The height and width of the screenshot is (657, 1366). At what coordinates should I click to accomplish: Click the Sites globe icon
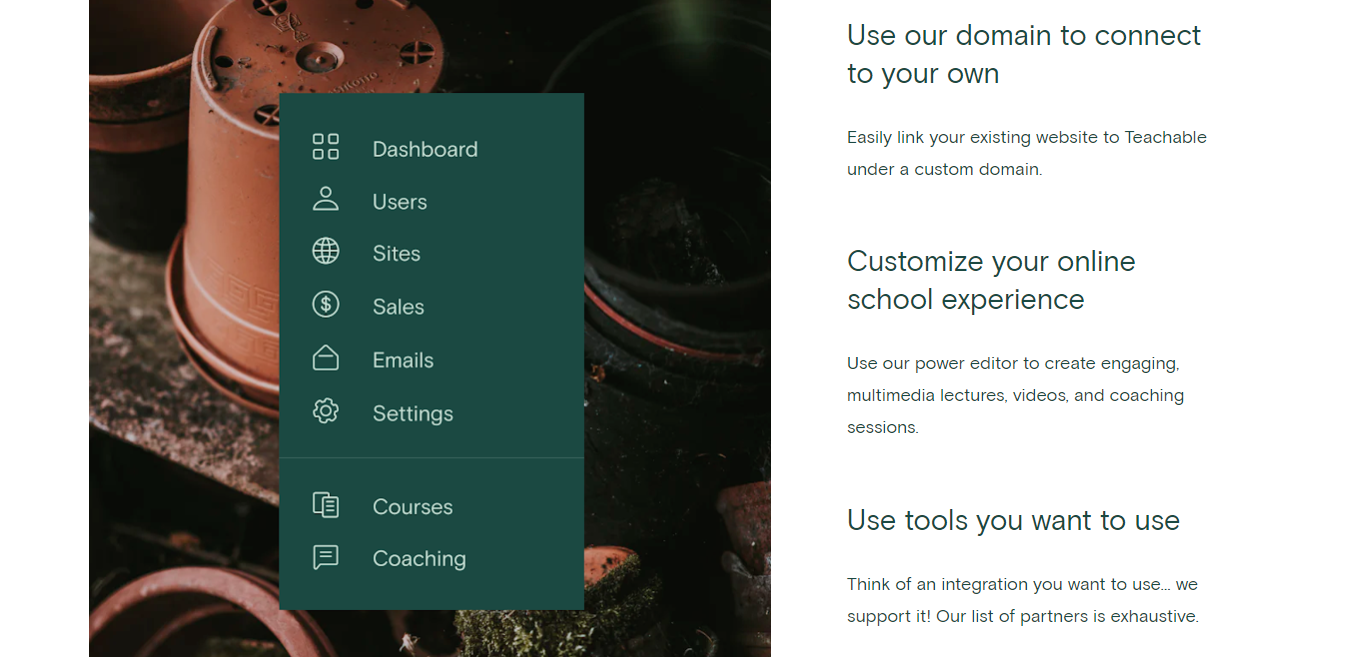tap(326, 251)
